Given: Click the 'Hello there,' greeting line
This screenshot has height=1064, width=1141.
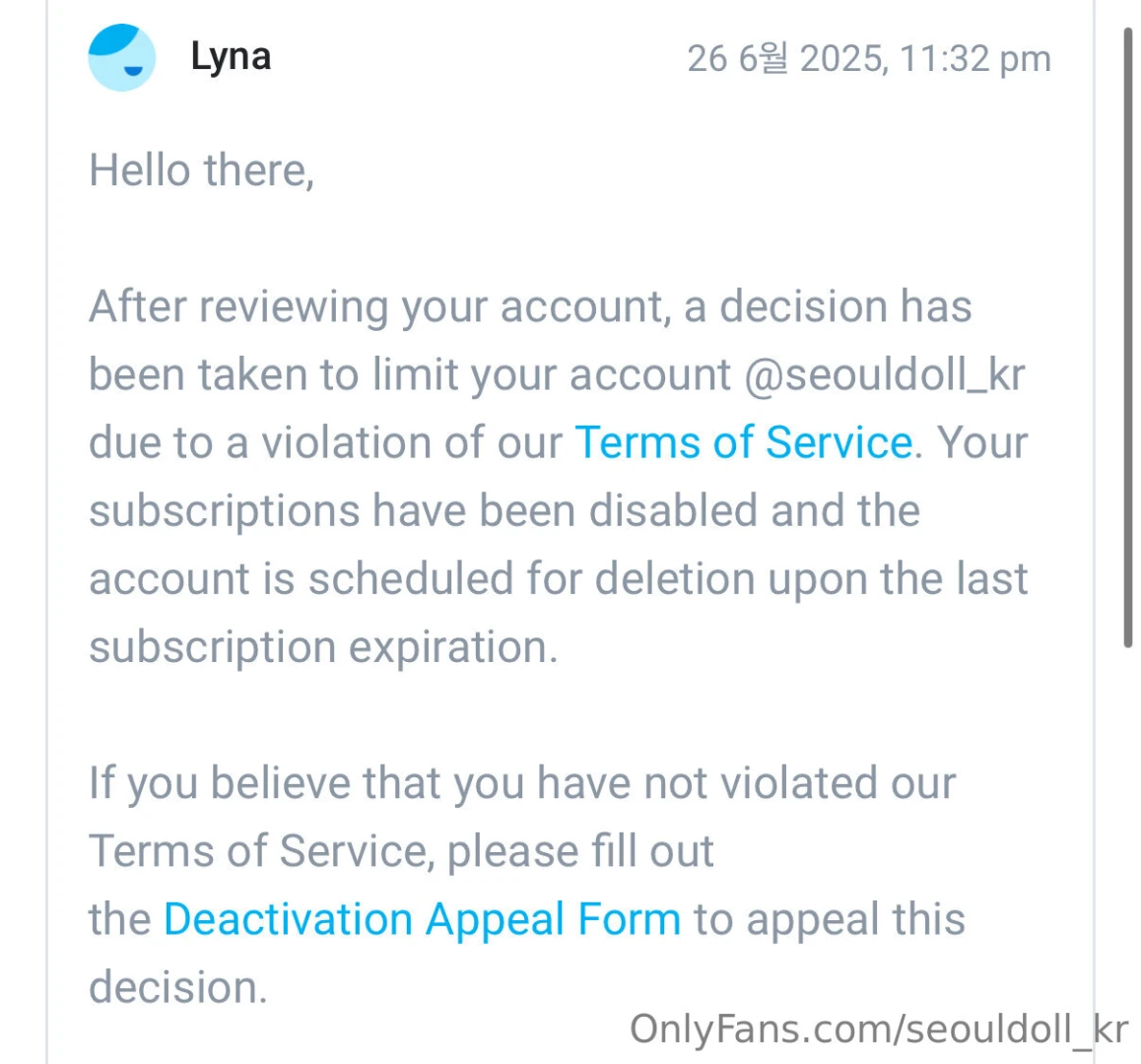Looking at the screenshot, I should pos(202,170).
